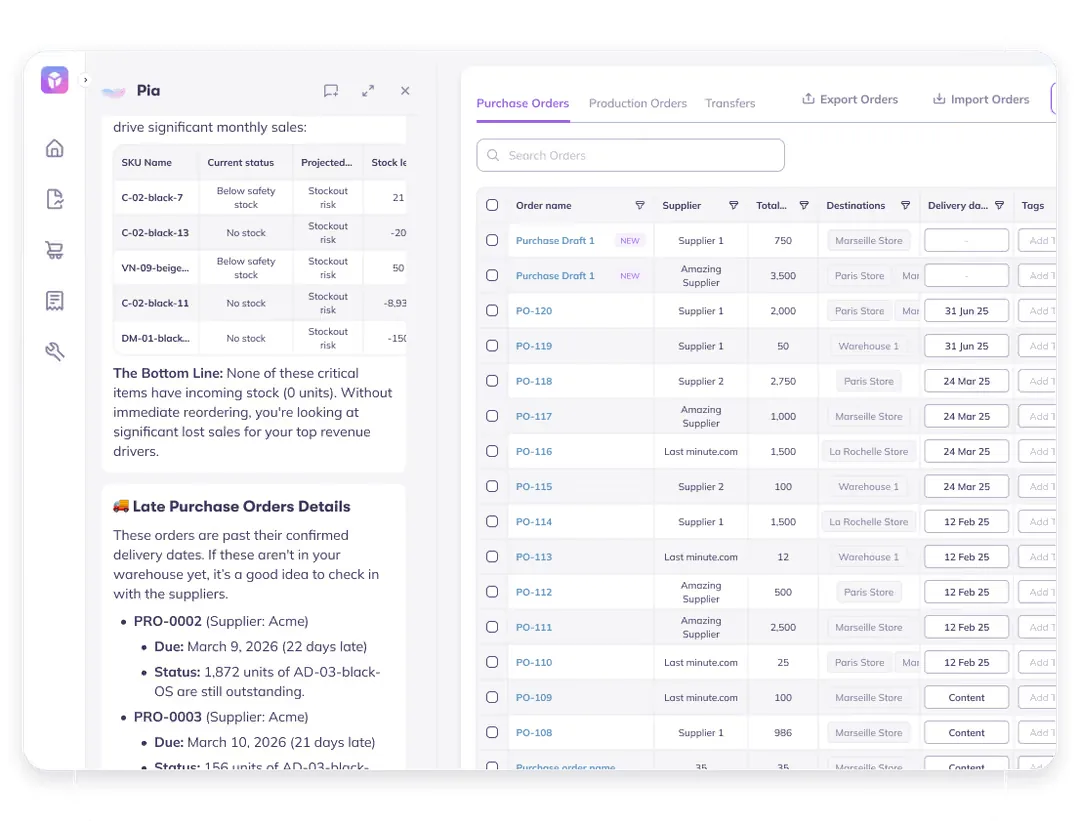Viewport: 1080px width, 821px height.
Task: Change the PO-114 delivery date 12 Feb 25
Action: click(966, 521)
